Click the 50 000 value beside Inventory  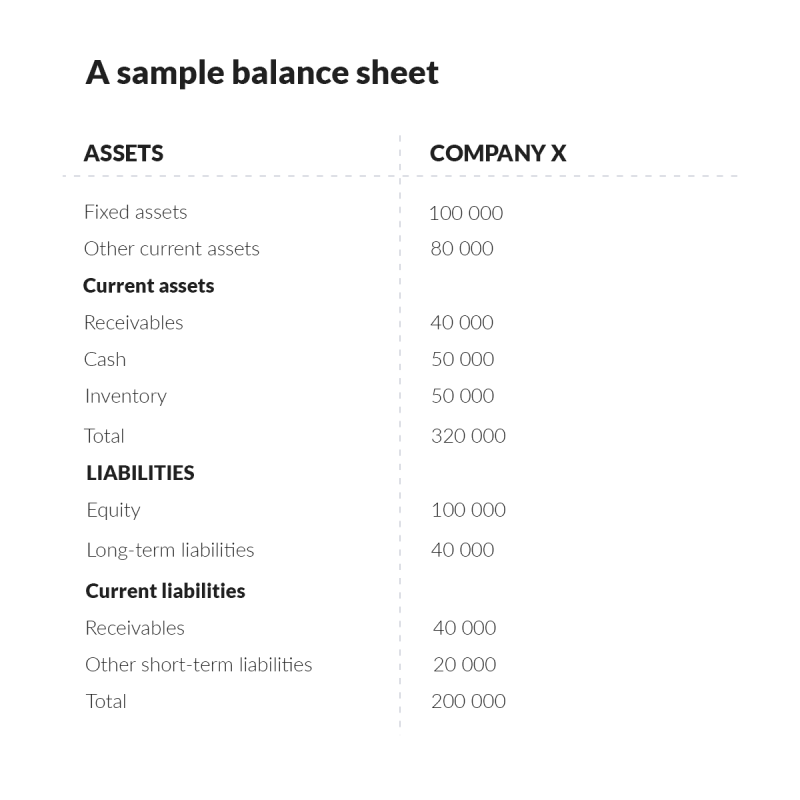(462, 396)
